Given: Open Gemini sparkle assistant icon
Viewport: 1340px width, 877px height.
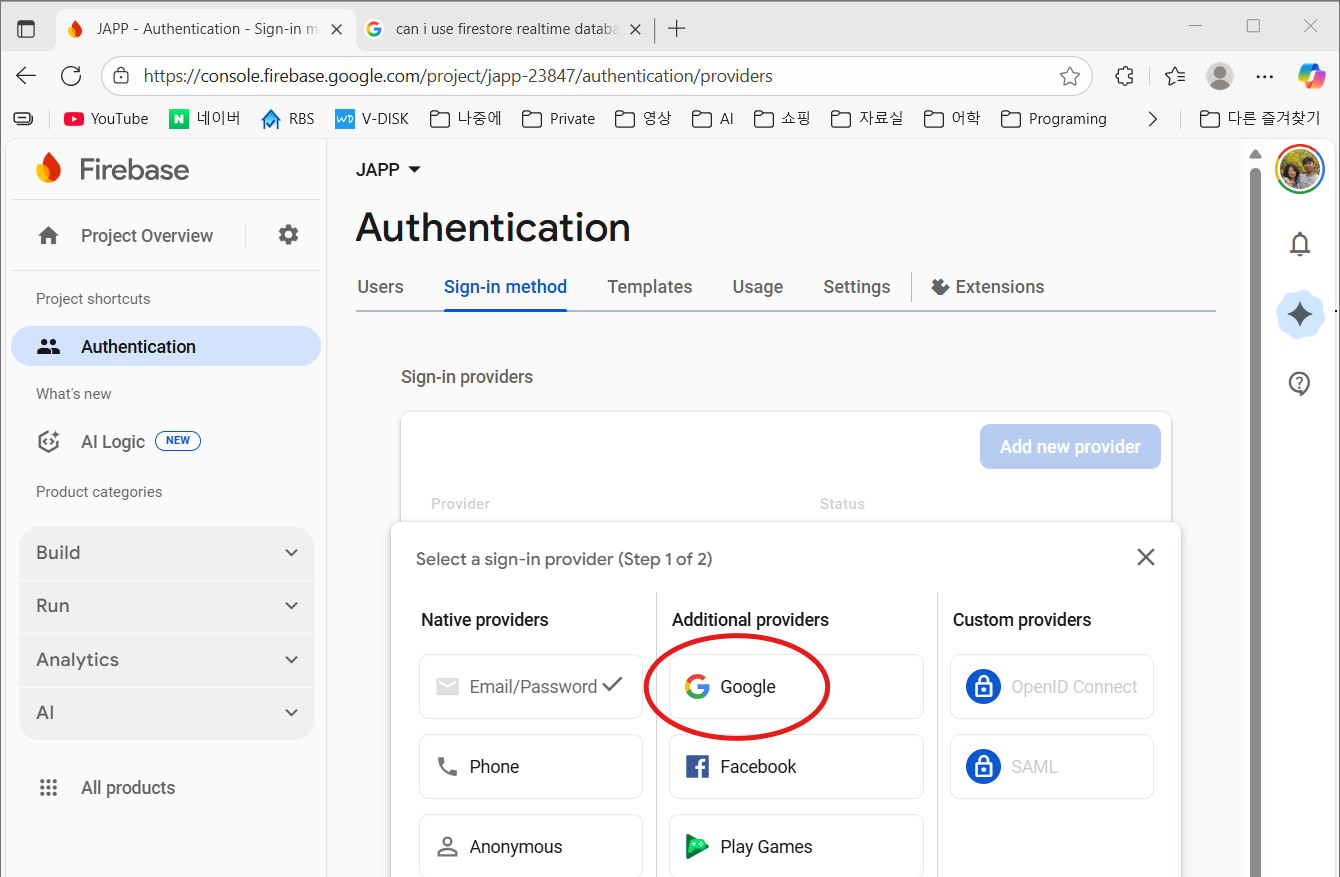Looking at the screenshot, I should (1300, 316).
